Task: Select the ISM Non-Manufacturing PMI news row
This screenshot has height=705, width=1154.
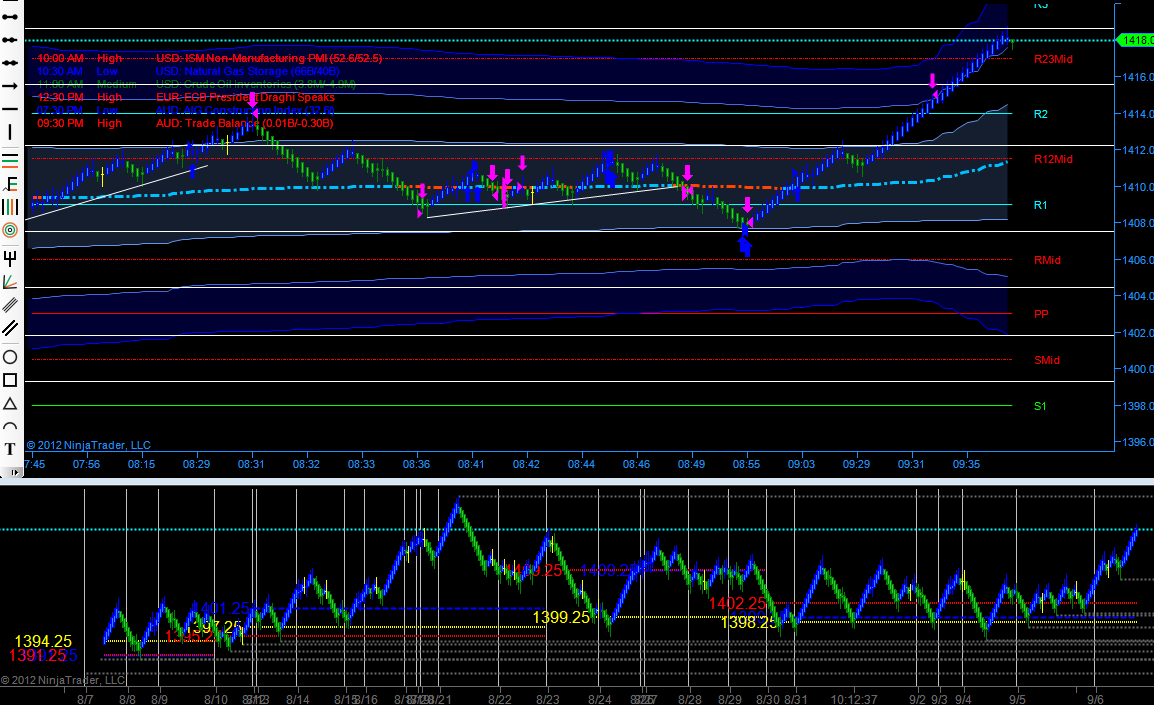Action: (209, 58)
